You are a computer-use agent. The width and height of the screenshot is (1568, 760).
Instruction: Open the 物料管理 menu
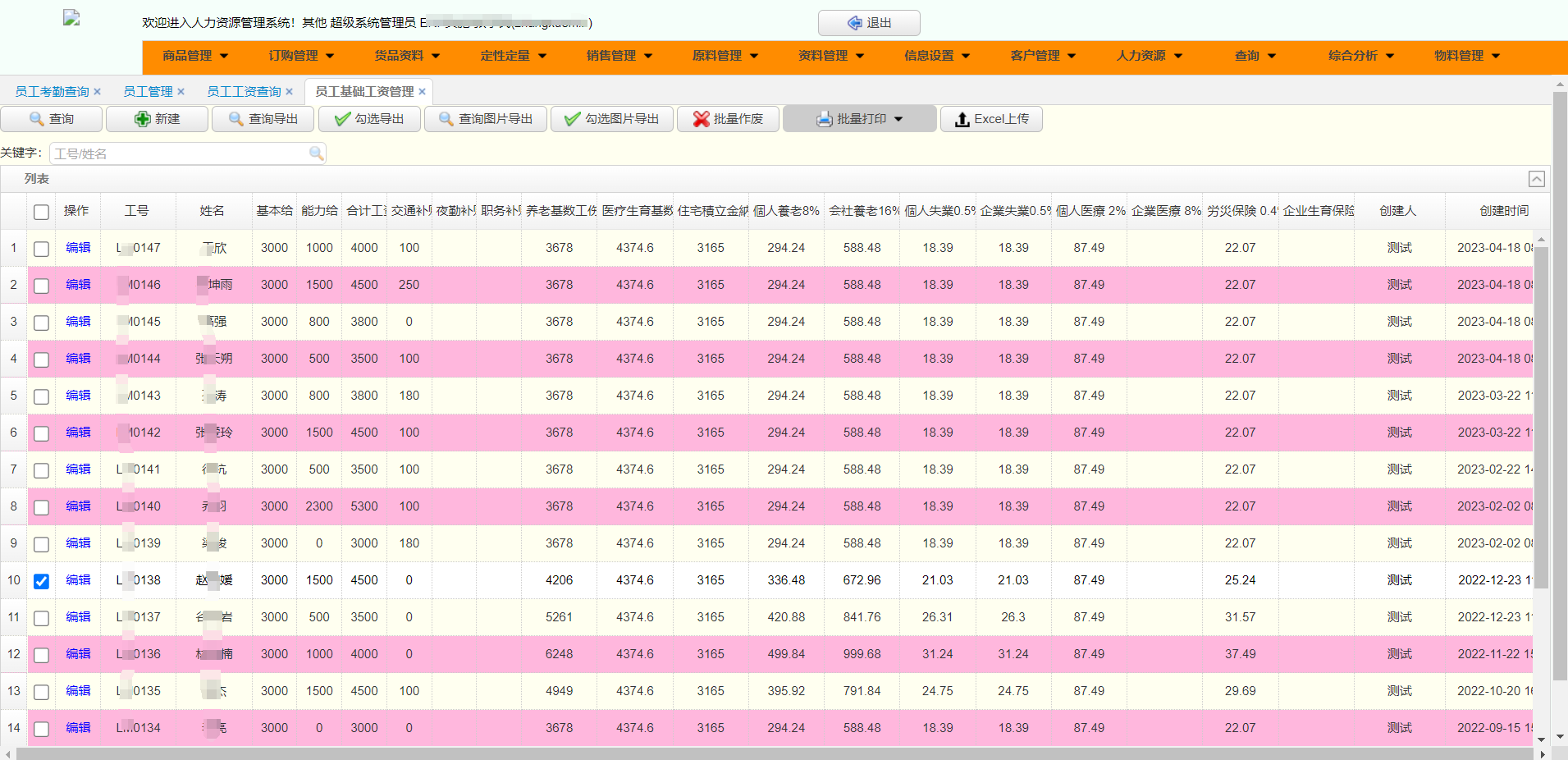(x=1466, y=56)
